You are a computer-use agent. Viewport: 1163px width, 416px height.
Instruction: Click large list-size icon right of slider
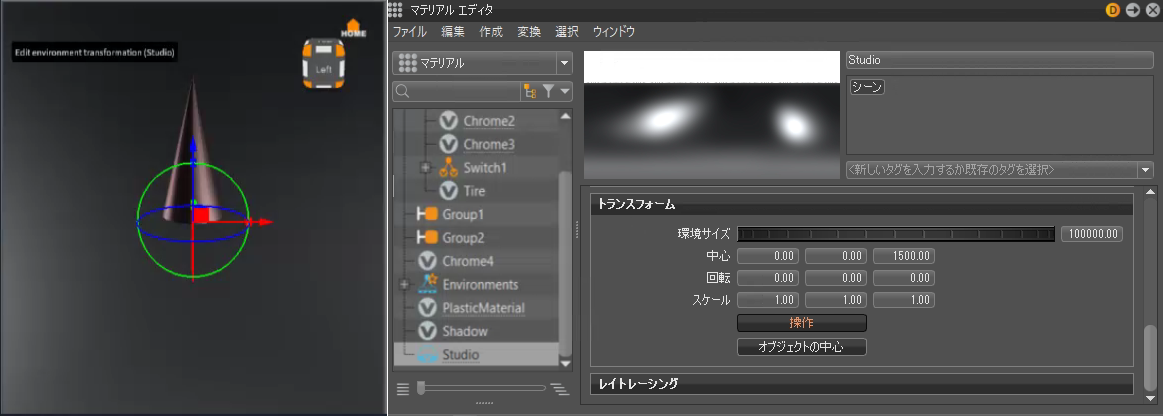559,388
